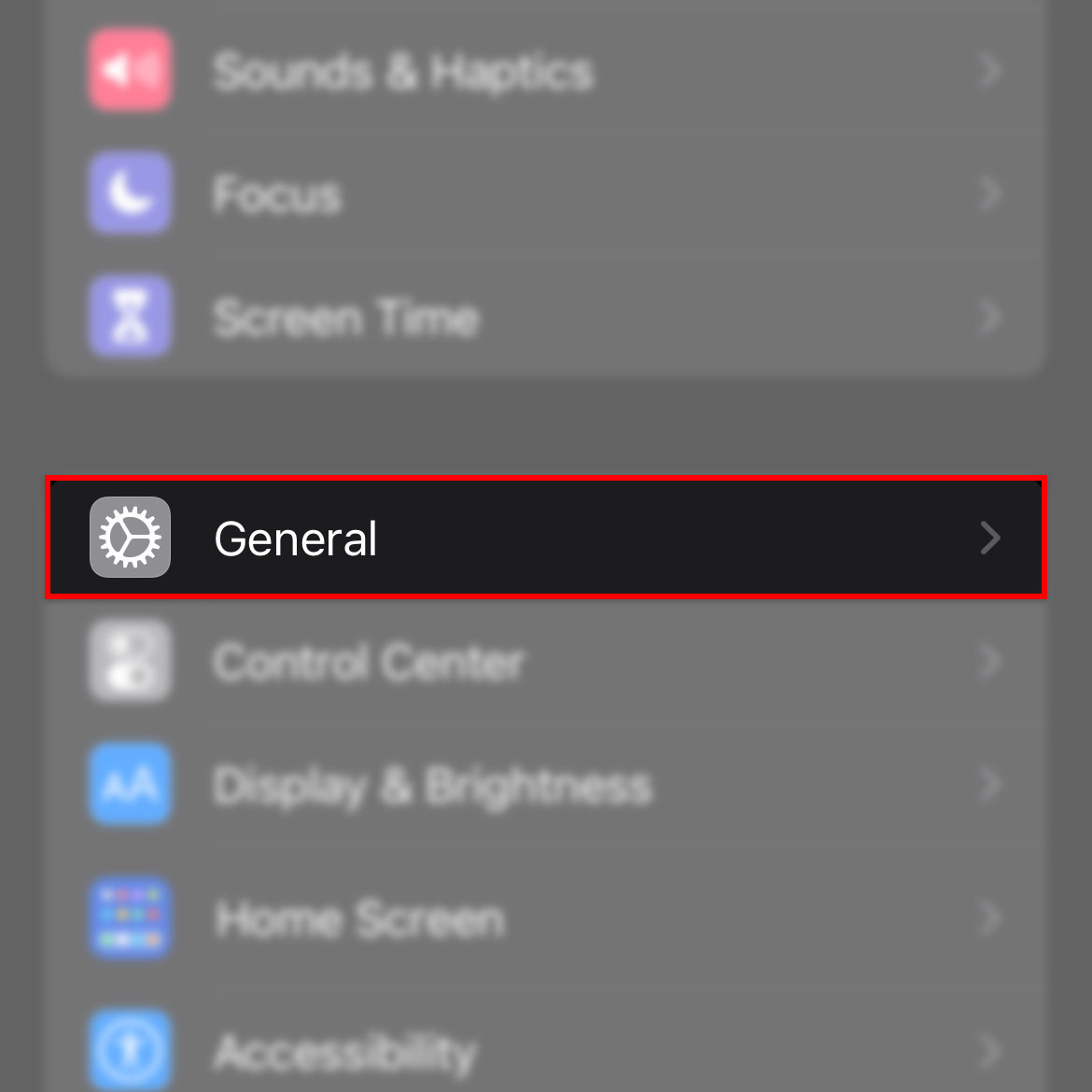The width and height of the screenshot is (1092, 1092).
Task: Open Screen Time via right chevron
Action: [990, 317]
